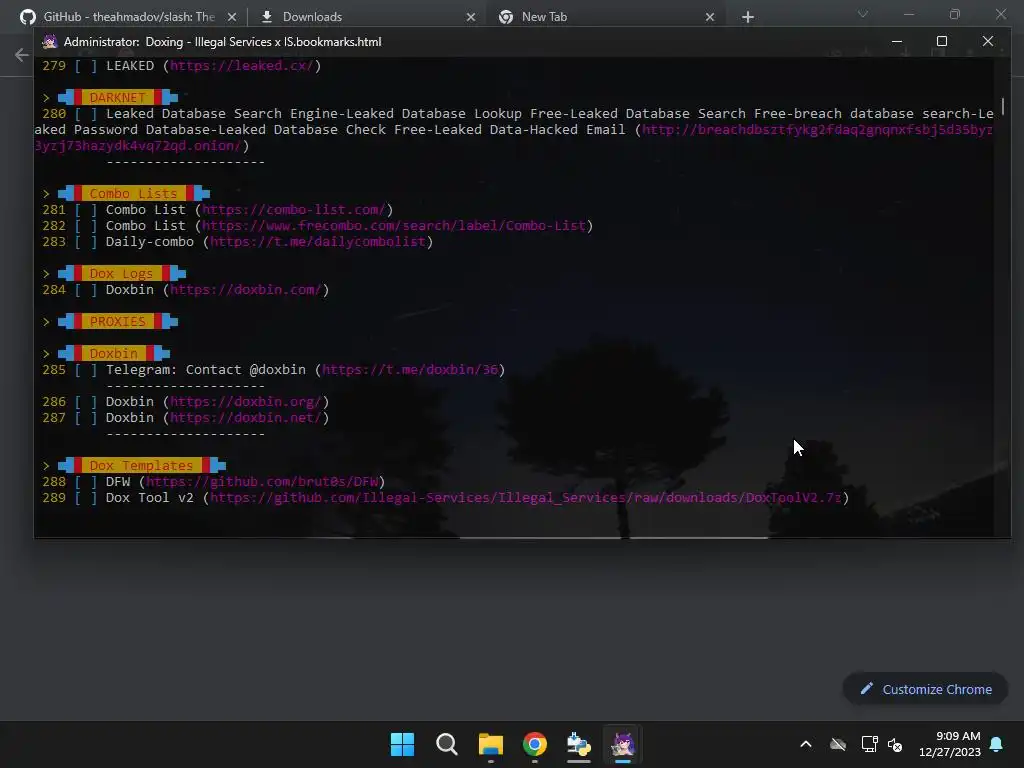
Task: Click the console window title icon
Action: point(50,42)
